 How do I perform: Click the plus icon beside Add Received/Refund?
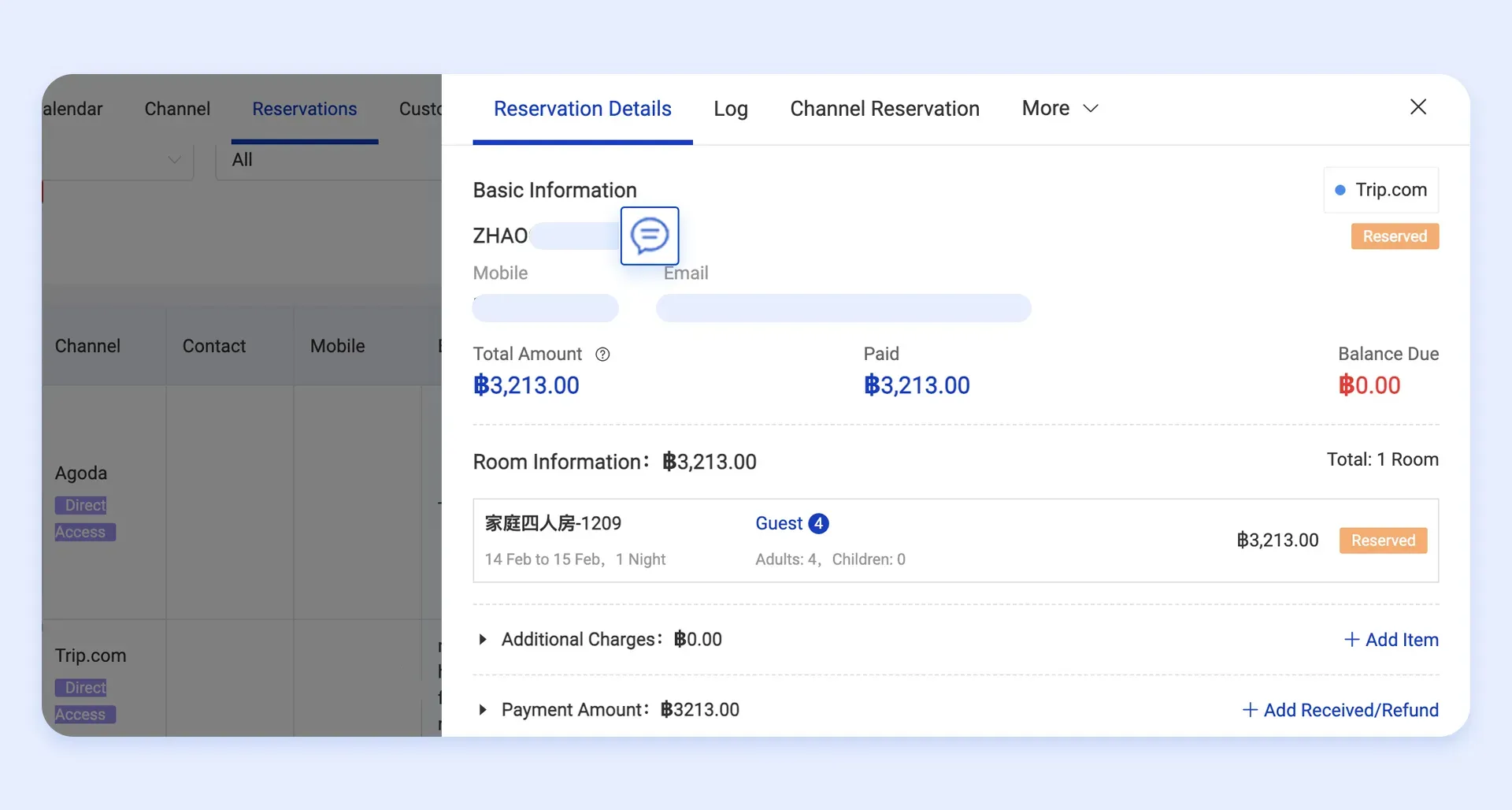1250,710
